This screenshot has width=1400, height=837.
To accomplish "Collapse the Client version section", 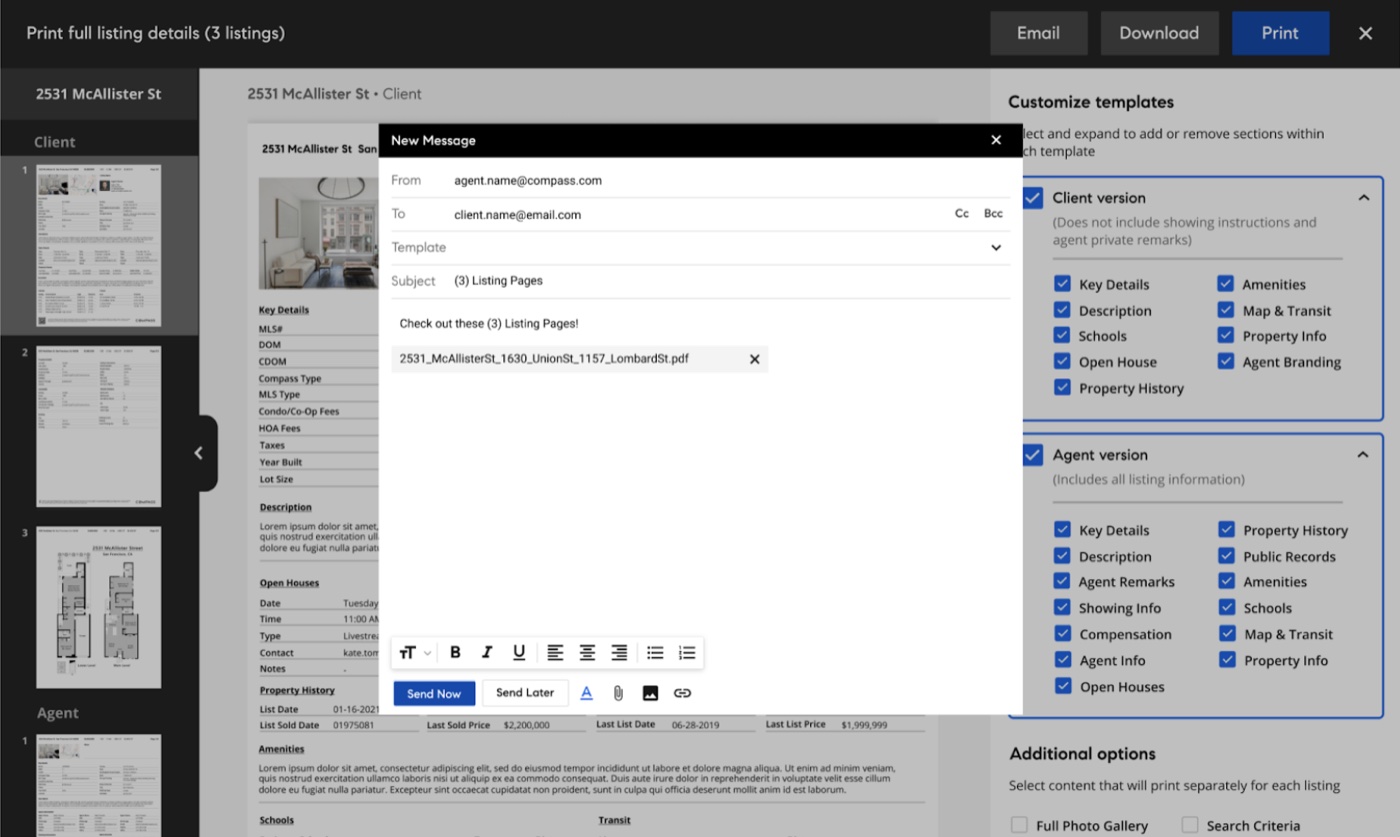I will point(1363,198).
